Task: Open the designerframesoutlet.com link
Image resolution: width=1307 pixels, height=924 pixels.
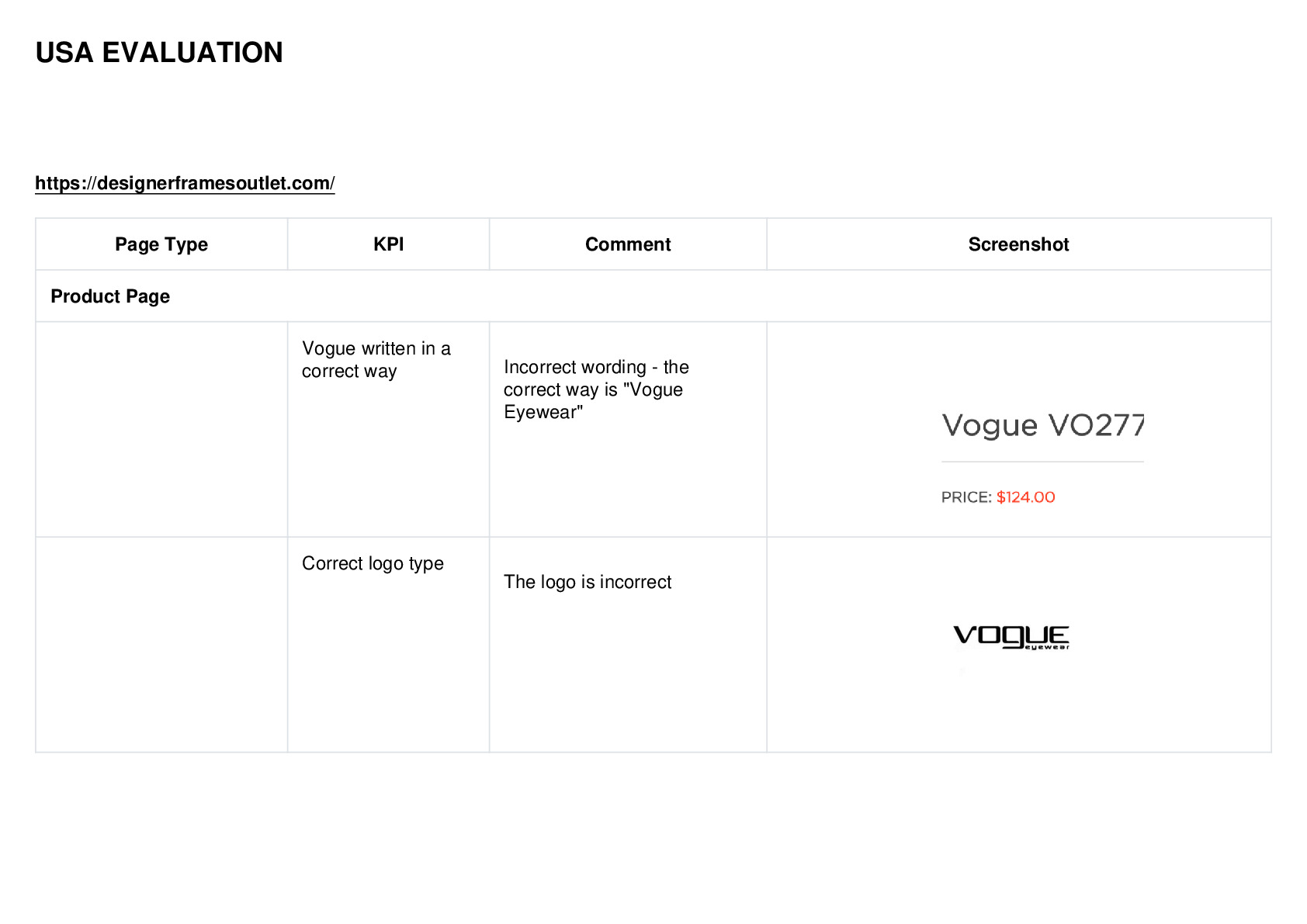Action: pos(185,183)
